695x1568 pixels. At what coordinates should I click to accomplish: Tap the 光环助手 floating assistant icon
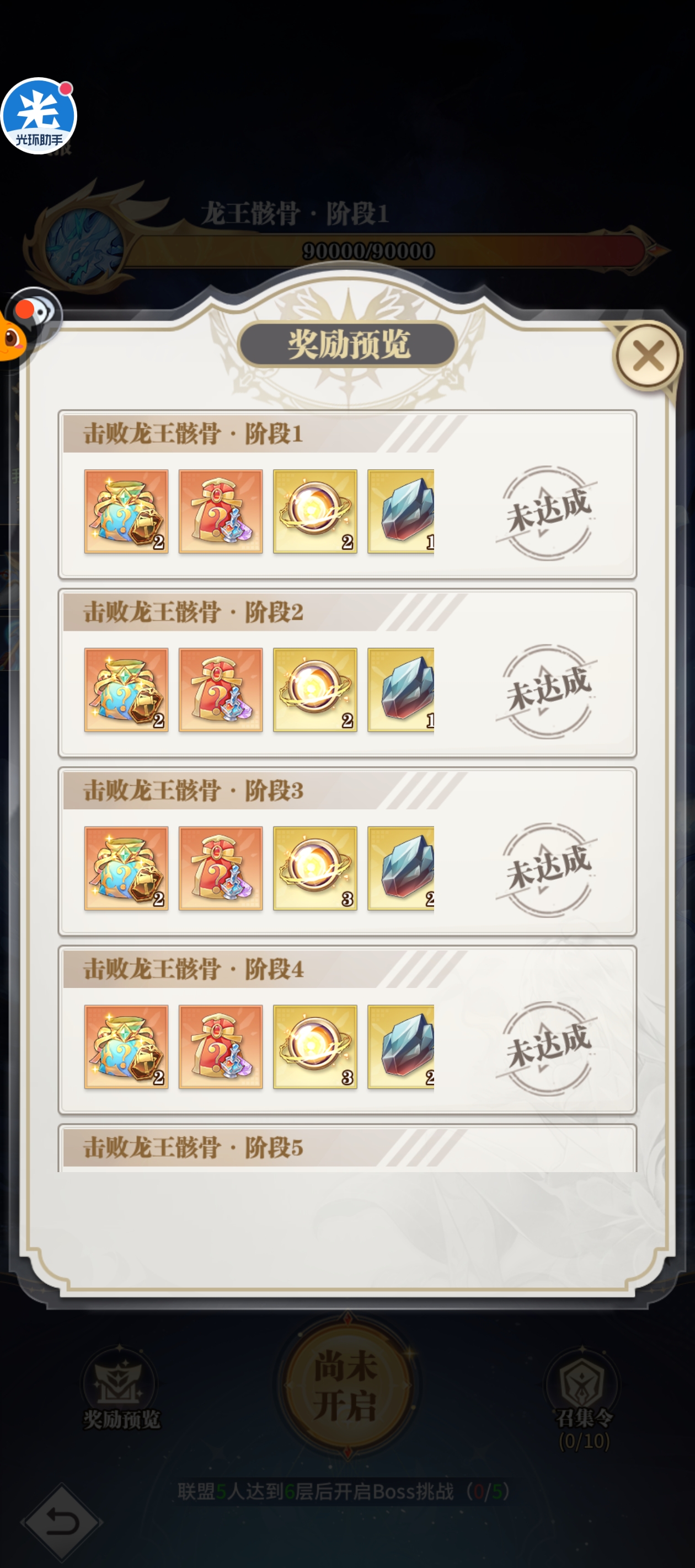click(39, 116)
